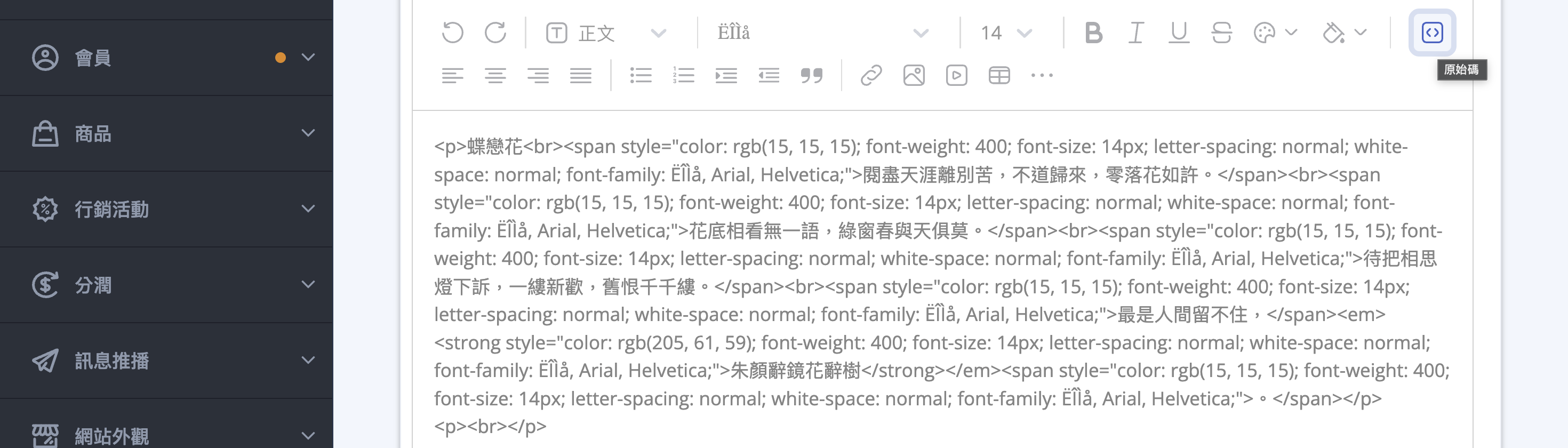Align text center
Screen dimensions: 1568x448
pyautogui.click(x=495, y=76)
